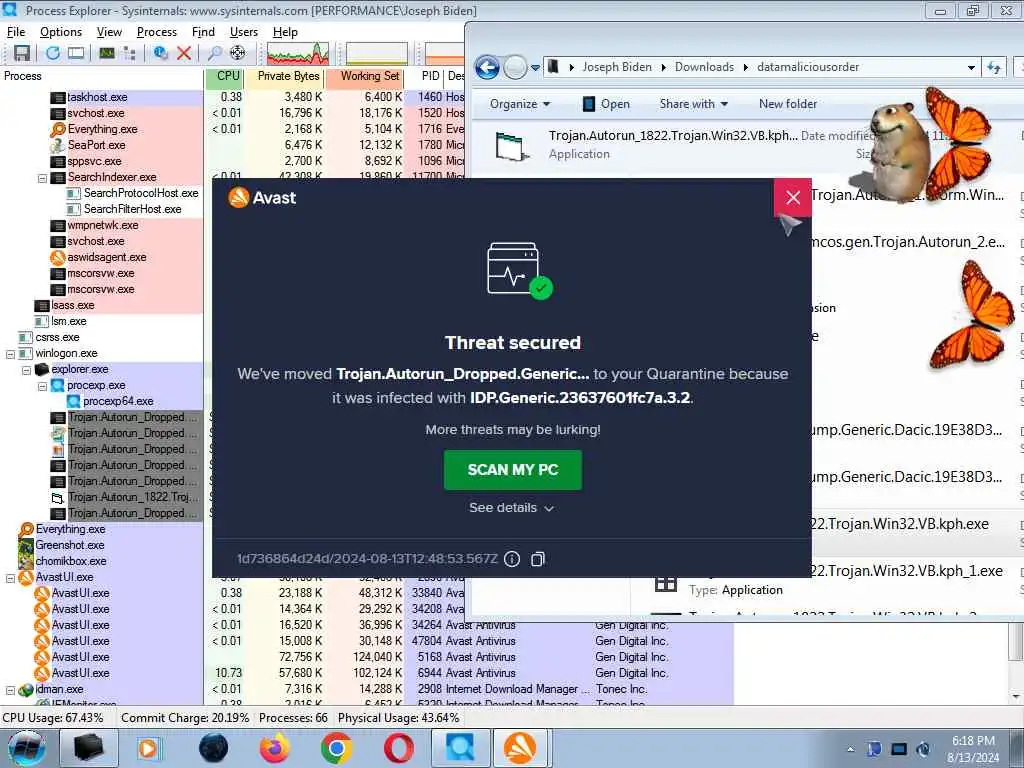Open the Find menu
The height and width of the screenshot is (768, 1024).
[203, 32]
